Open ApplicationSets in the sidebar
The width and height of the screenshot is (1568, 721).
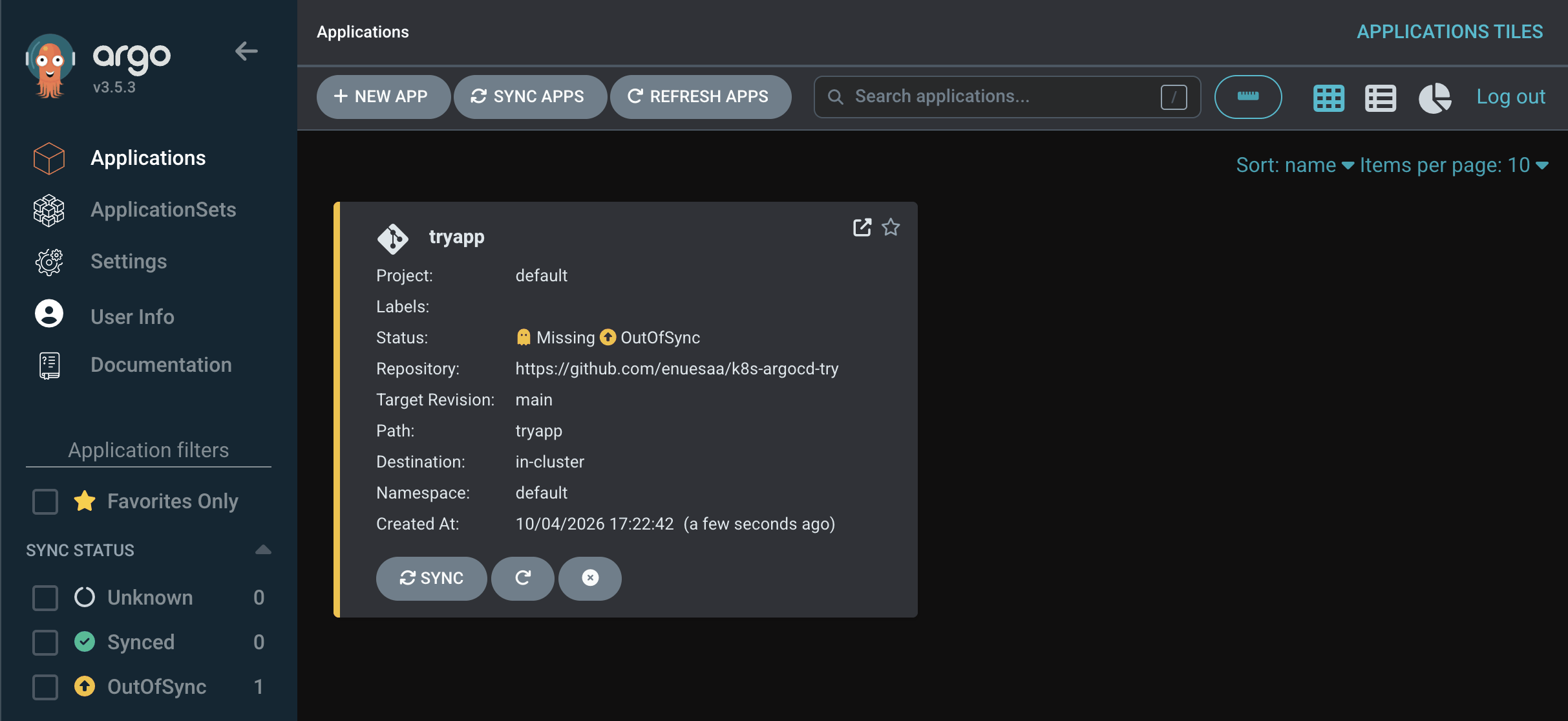164,210
